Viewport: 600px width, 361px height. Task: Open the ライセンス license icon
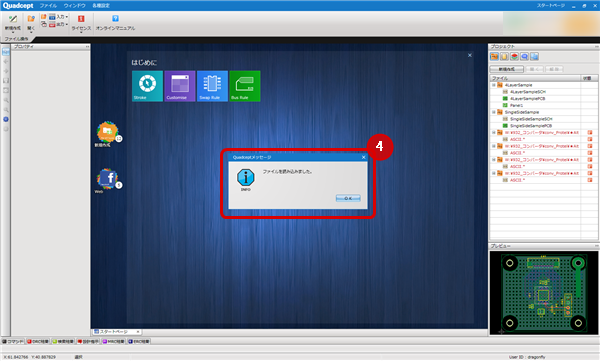pos(81,19)
